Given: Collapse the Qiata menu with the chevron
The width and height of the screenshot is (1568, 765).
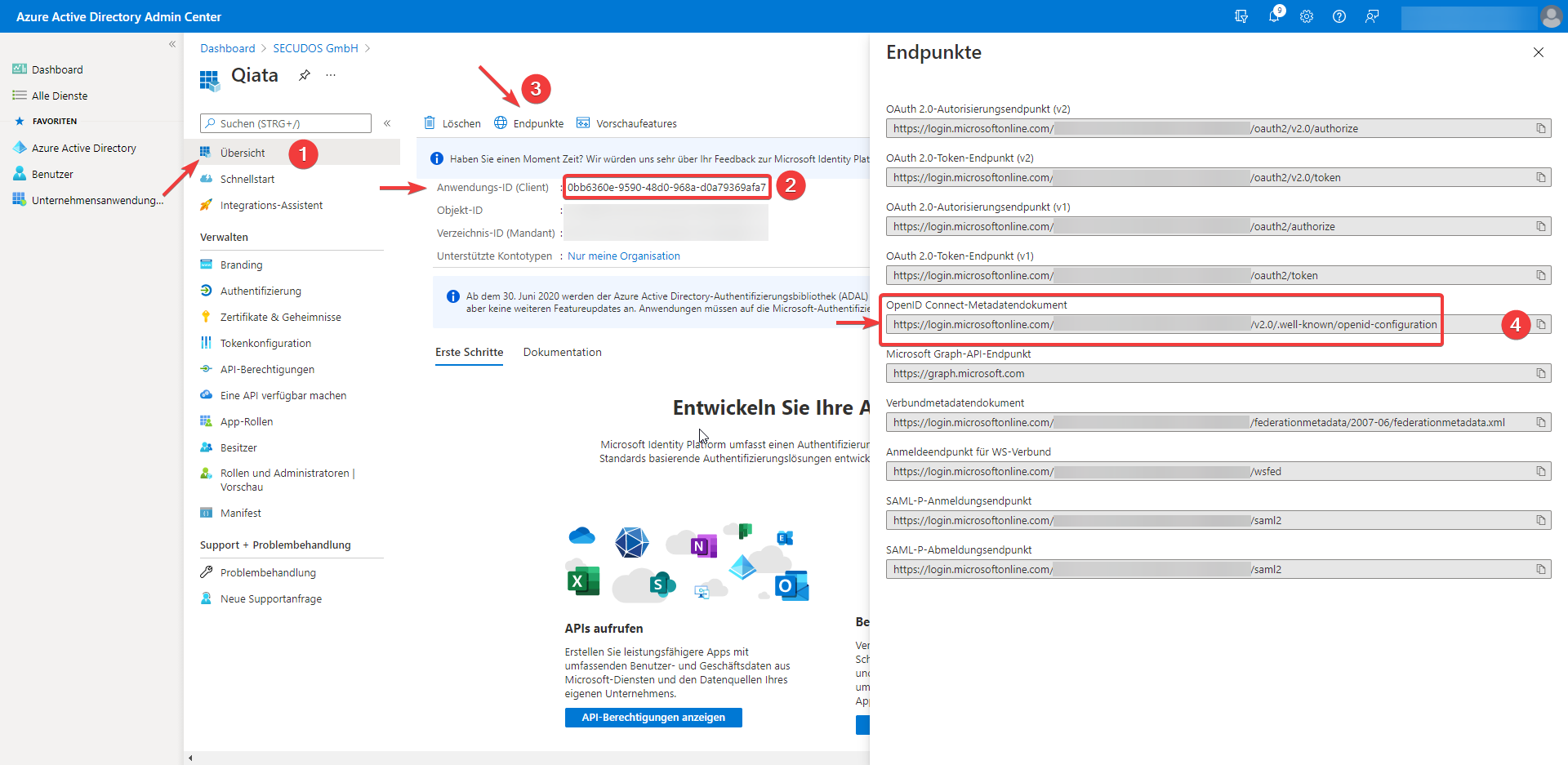Looking at the screenshot, I should (x=387, y=123).
